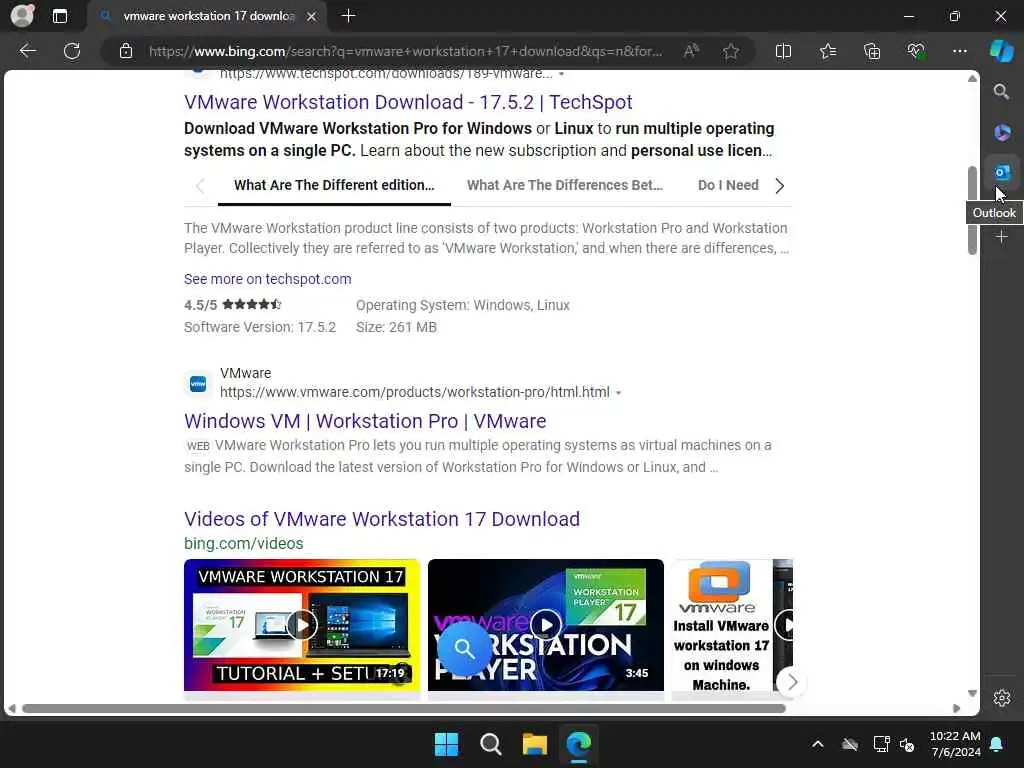1024x768 pixels.
Task: Toggle split screen view
Action: coord(783,51)
